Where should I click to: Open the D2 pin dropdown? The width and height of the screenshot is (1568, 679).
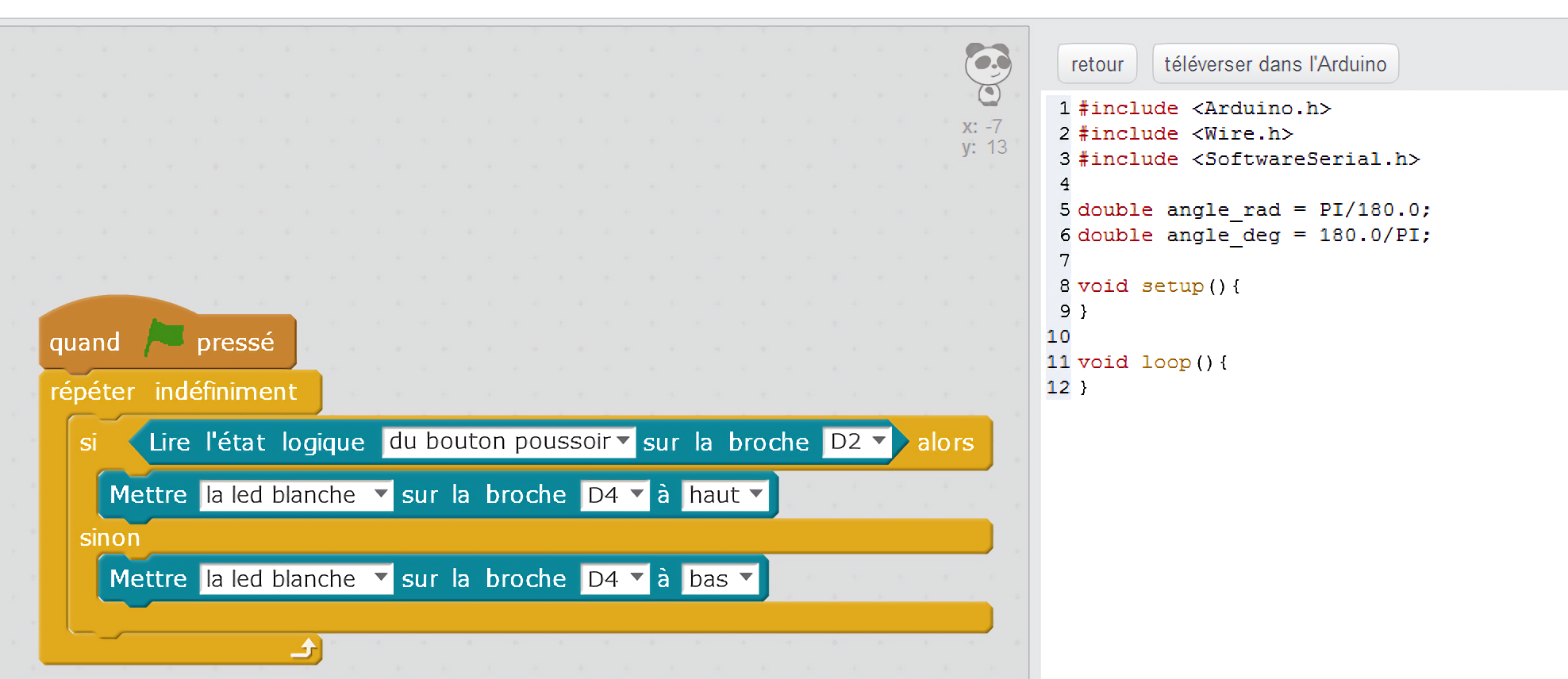pyautogui.click(x=857, y=442)
